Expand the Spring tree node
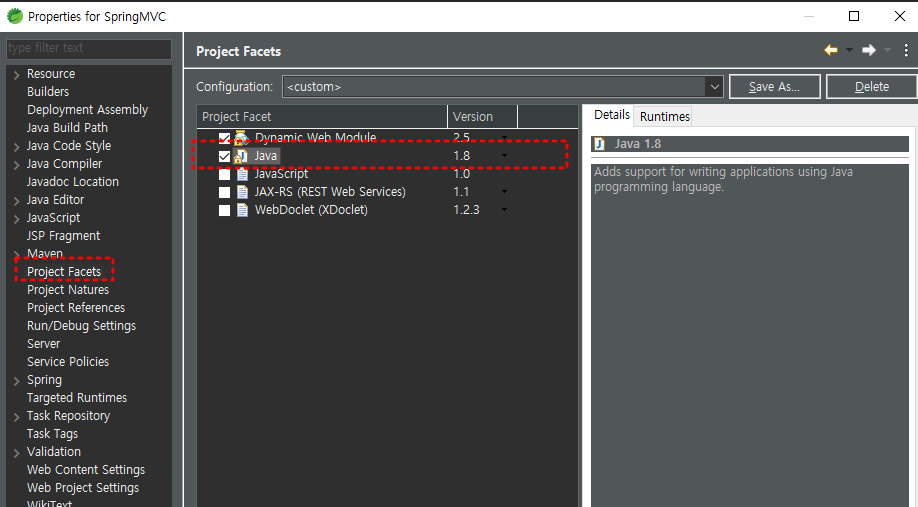The width and height of the screenshot is (918, 507). pyautogui.click(x=16, y=381)
